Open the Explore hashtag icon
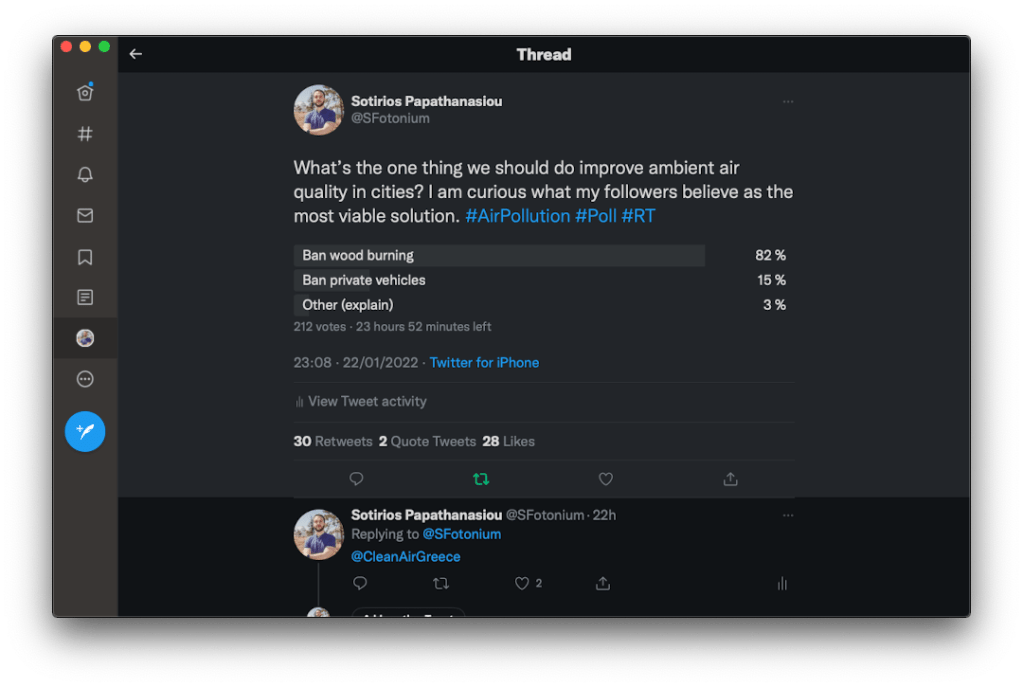The height and width of the screenshot is (687, 1023). (85, 134)
